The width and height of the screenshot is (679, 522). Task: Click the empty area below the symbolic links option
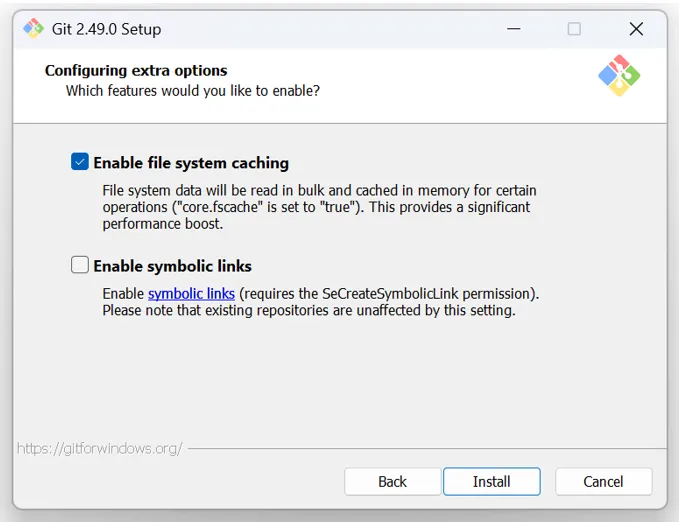pos(340,380)
